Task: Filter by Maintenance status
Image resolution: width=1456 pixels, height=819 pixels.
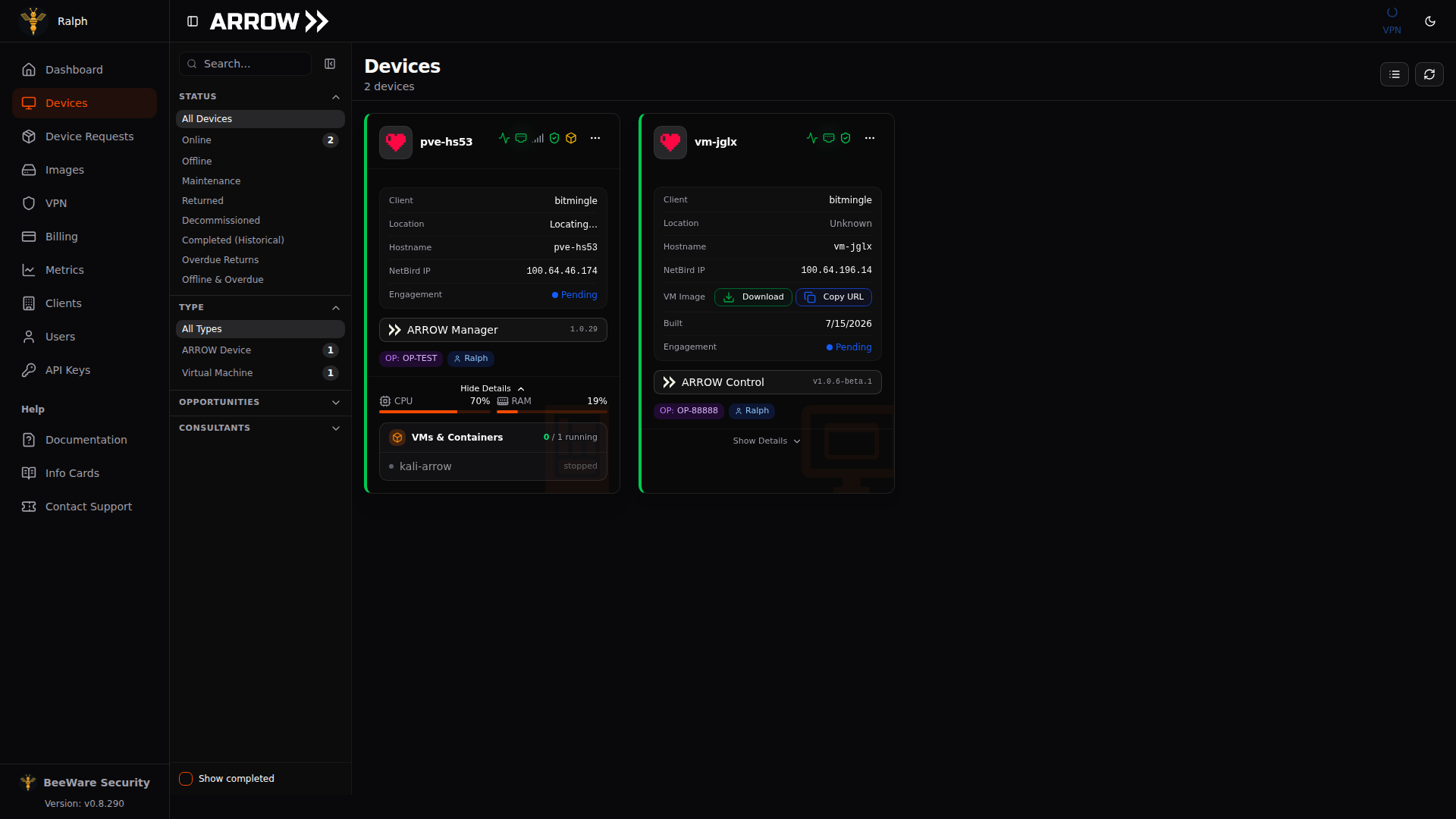Action: [260, 181]
